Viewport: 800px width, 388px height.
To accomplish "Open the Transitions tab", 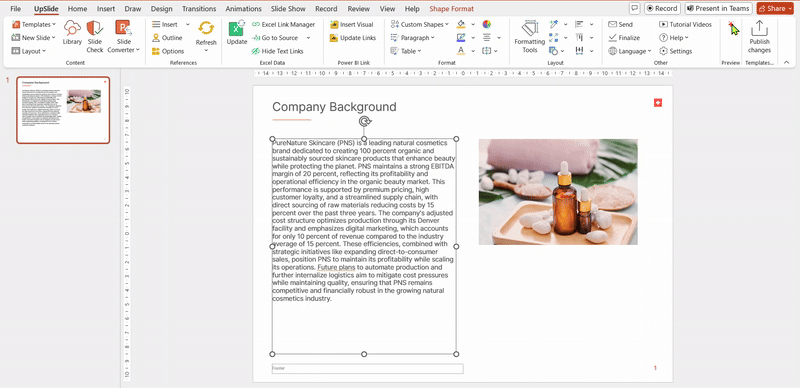I will [199, 9].
